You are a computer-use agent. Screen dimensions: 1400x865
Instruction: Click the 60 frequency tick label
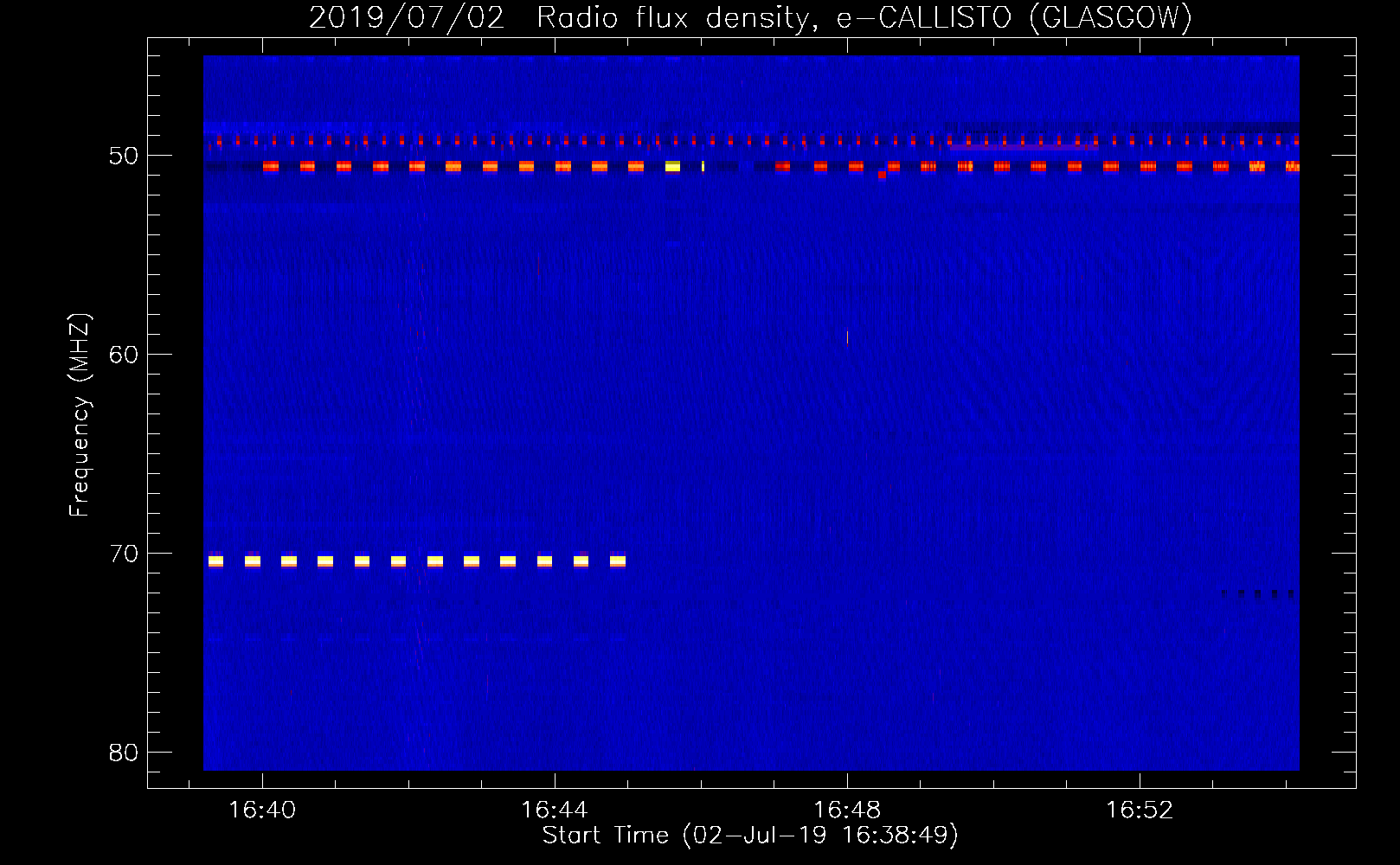pyautogui.click(x=124, y=355)
